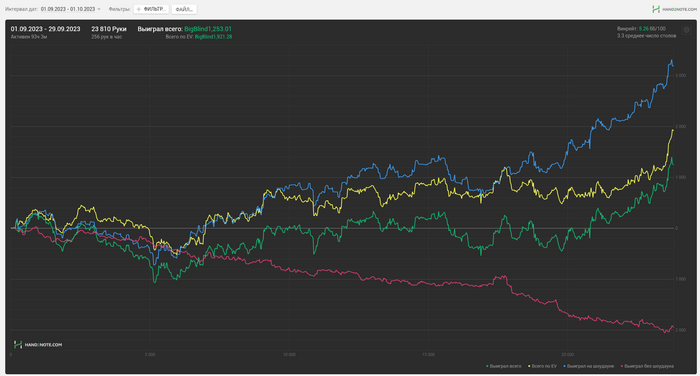Click the active time 93h text
The image size is (700, 376).
(29, 37)
